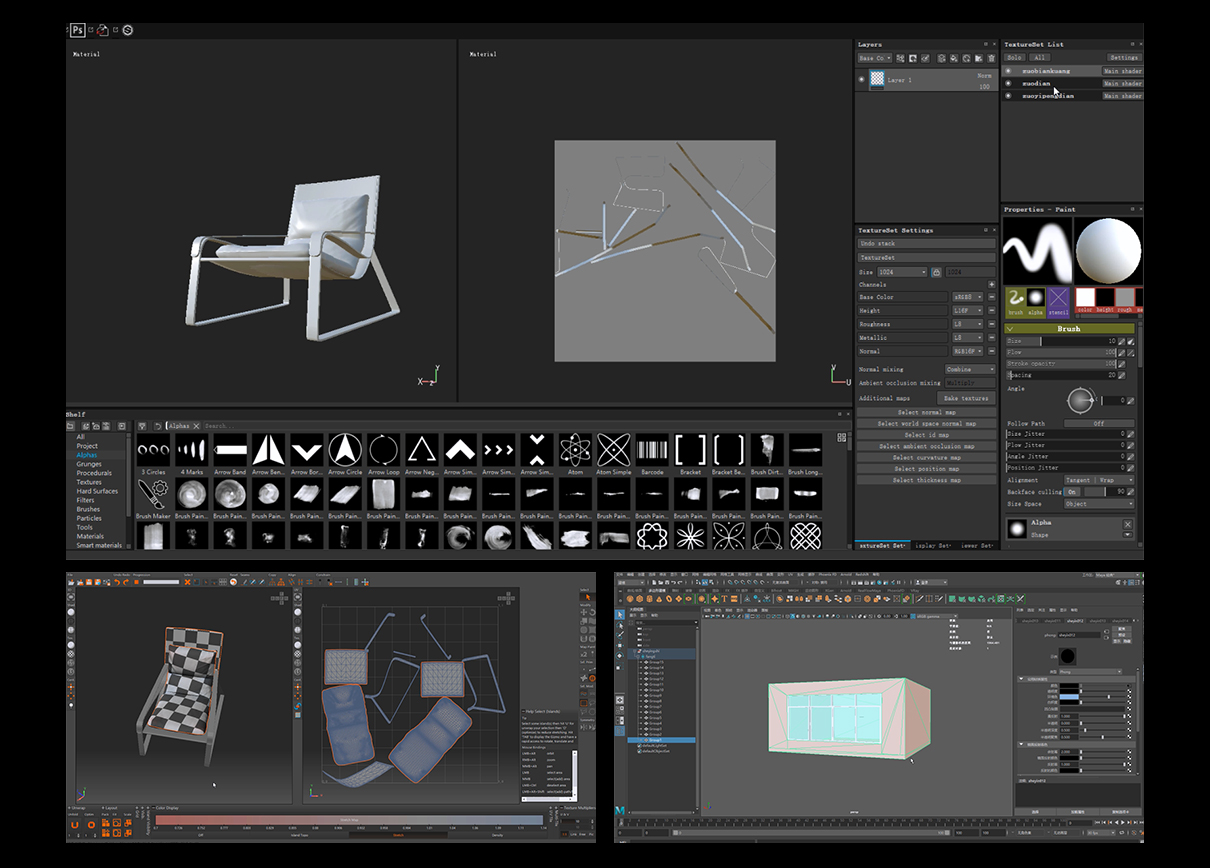Viewport: 1210px width, 868px height.
Task: Select the Grunges category in Shelf
Action: [89, 464]
